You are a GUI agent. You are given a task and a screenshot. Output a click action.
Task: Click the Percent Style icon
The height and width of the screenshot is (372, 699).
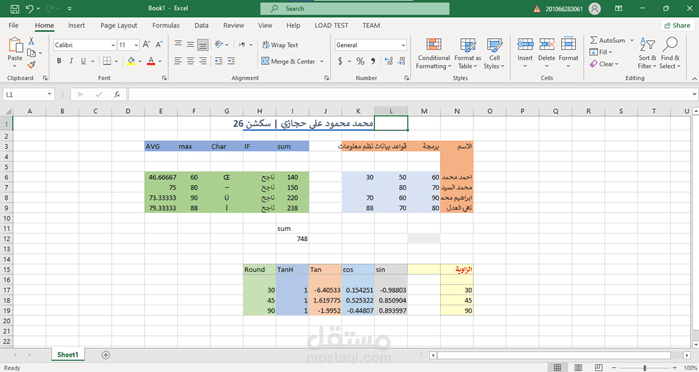point(360,61)
